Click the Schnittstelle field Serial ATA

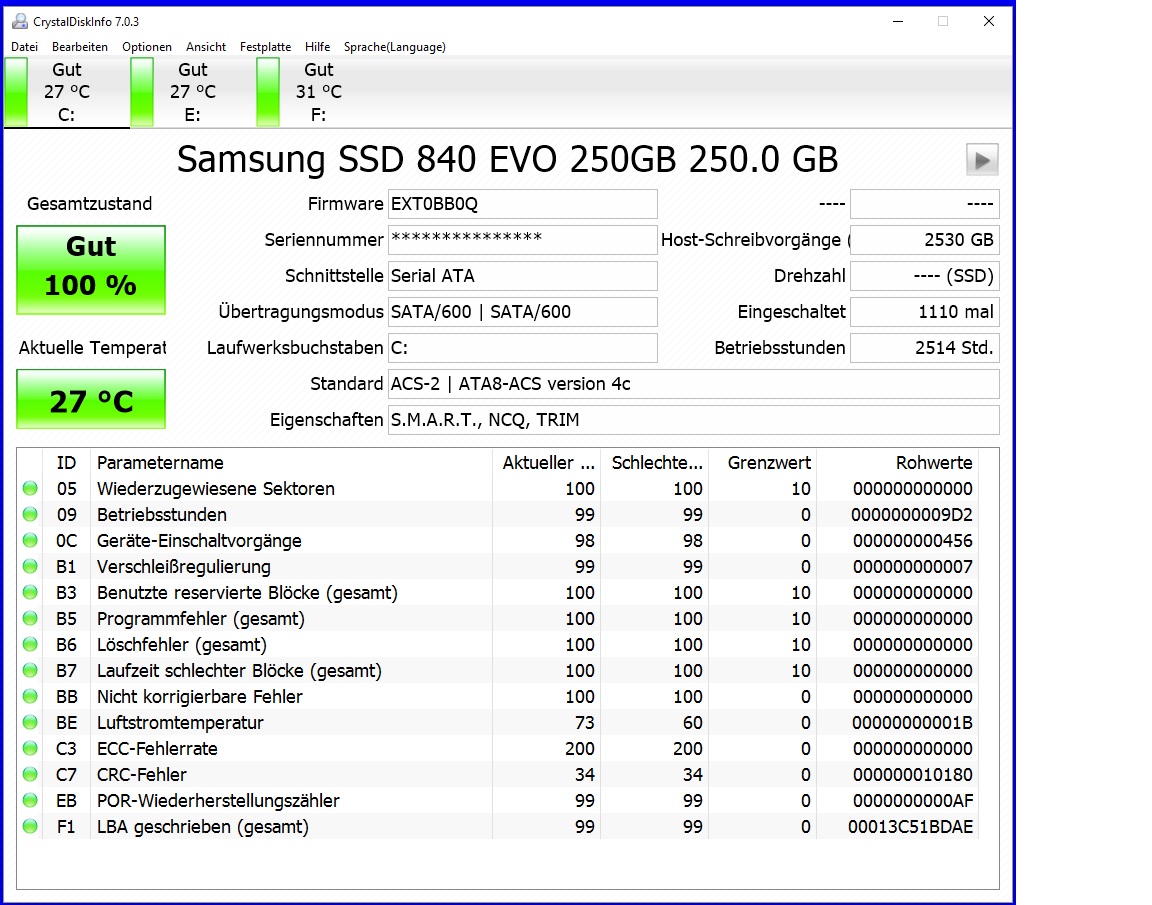tap(522, 276)
